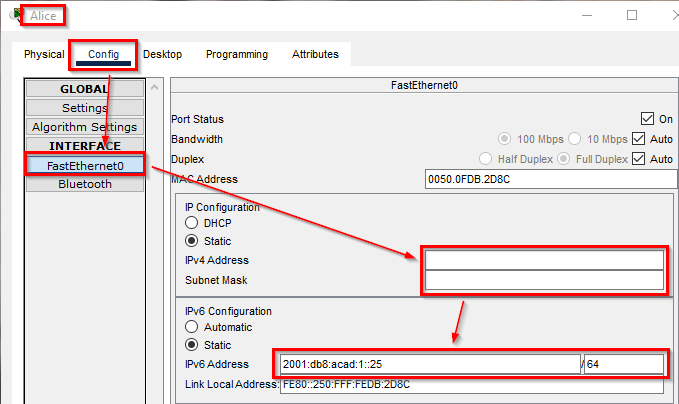Minimize the Alice window

(587, 15)
